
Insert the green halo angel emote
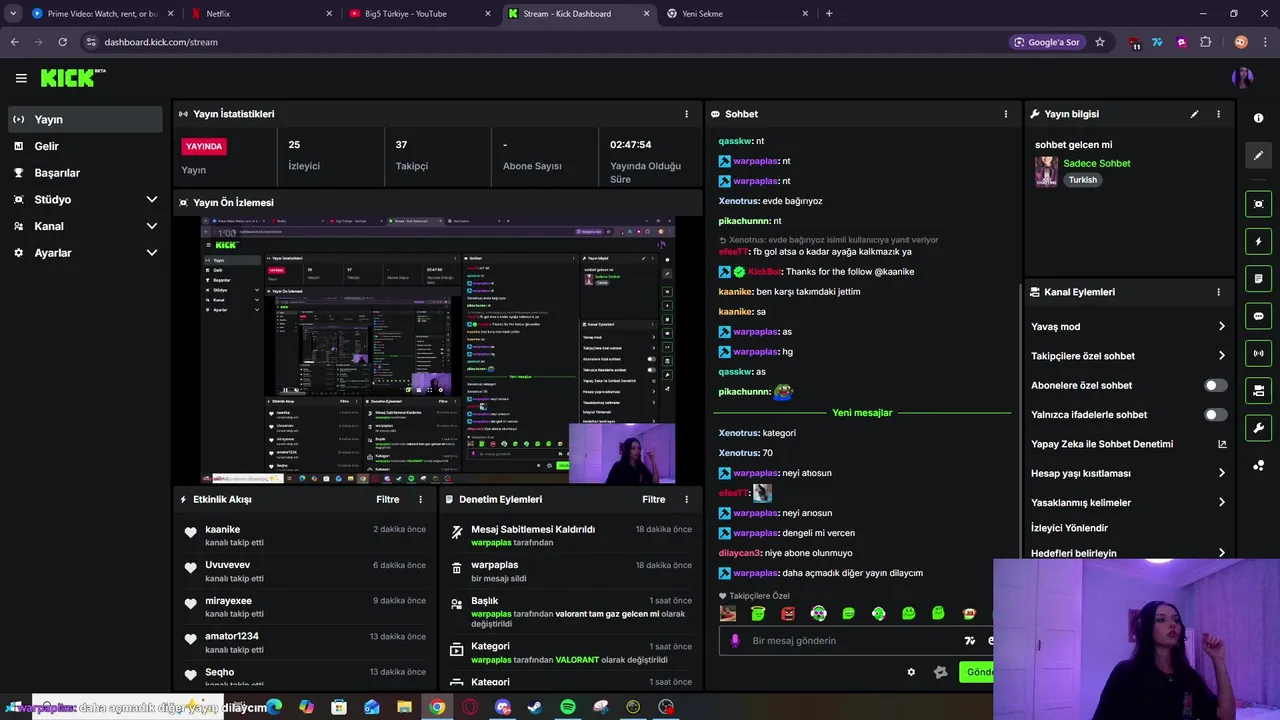(758, 613)
